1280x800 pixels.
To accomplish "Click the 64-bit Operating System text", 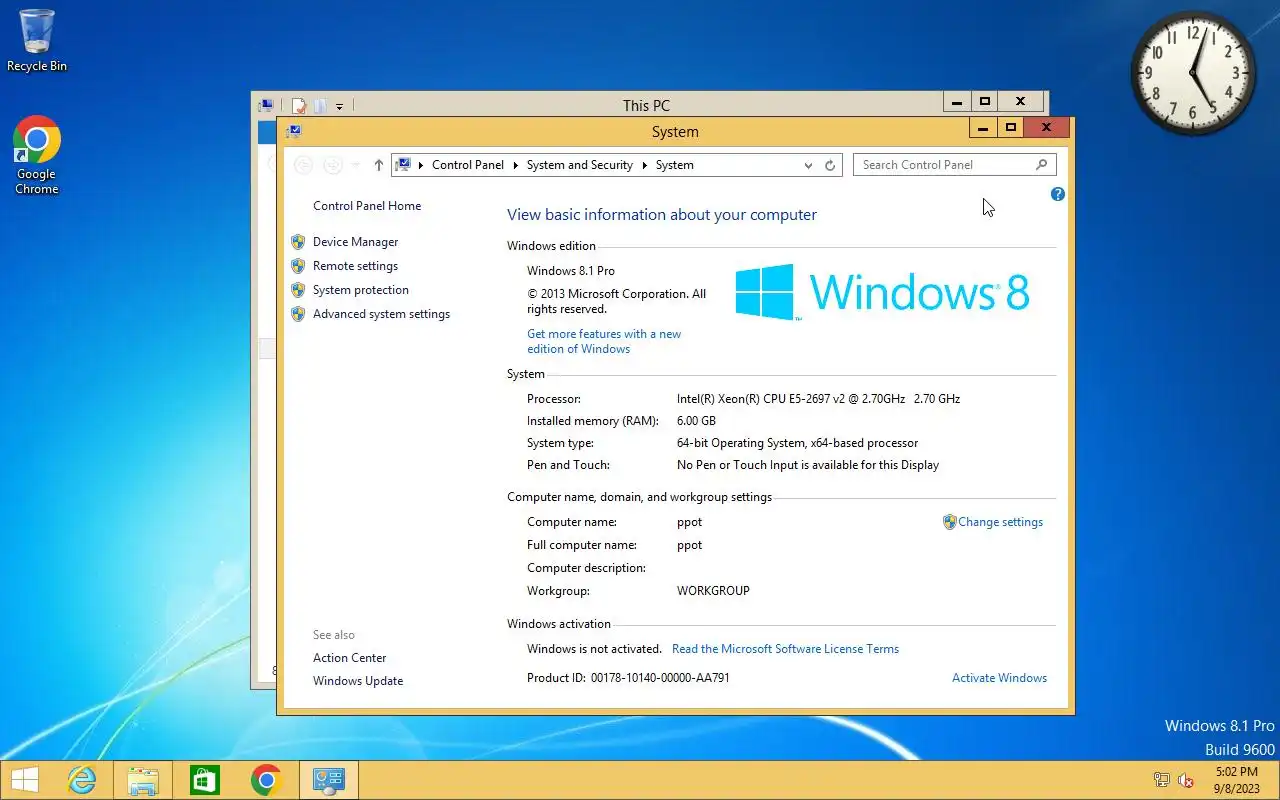I will coord(797,443).
